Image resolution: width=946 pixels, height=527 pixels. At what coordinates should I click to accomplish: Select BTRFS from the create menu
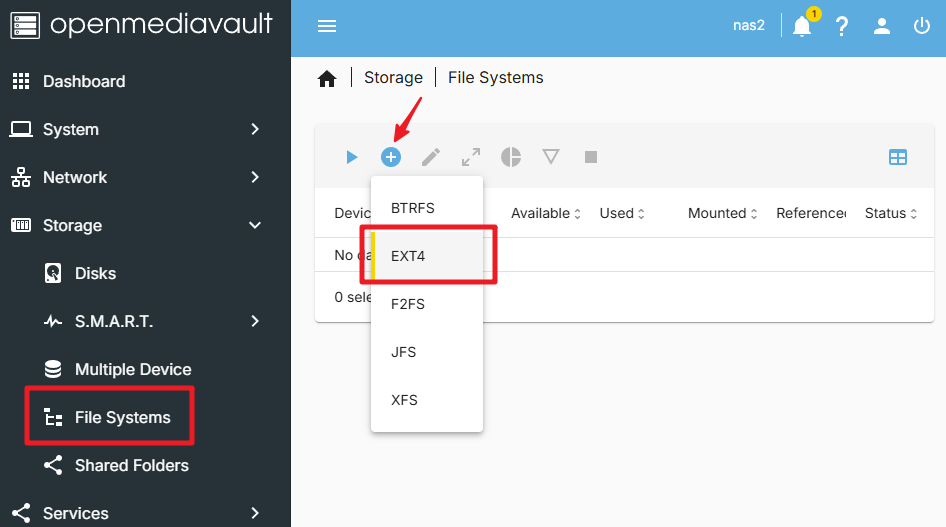click(427, 208)
